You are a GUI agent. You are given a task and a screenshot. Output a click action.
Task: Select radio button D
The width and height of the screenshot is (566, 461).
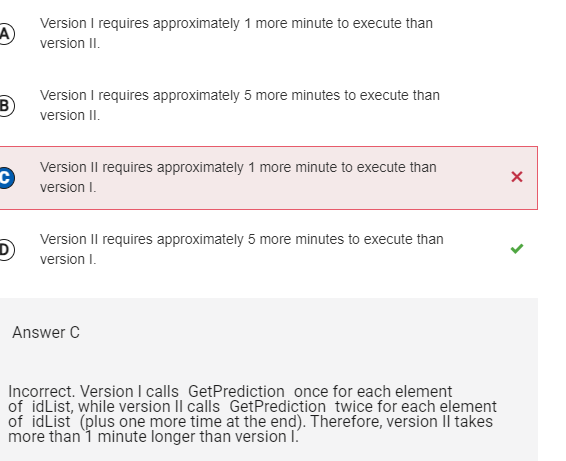click(x=5, y=250)
